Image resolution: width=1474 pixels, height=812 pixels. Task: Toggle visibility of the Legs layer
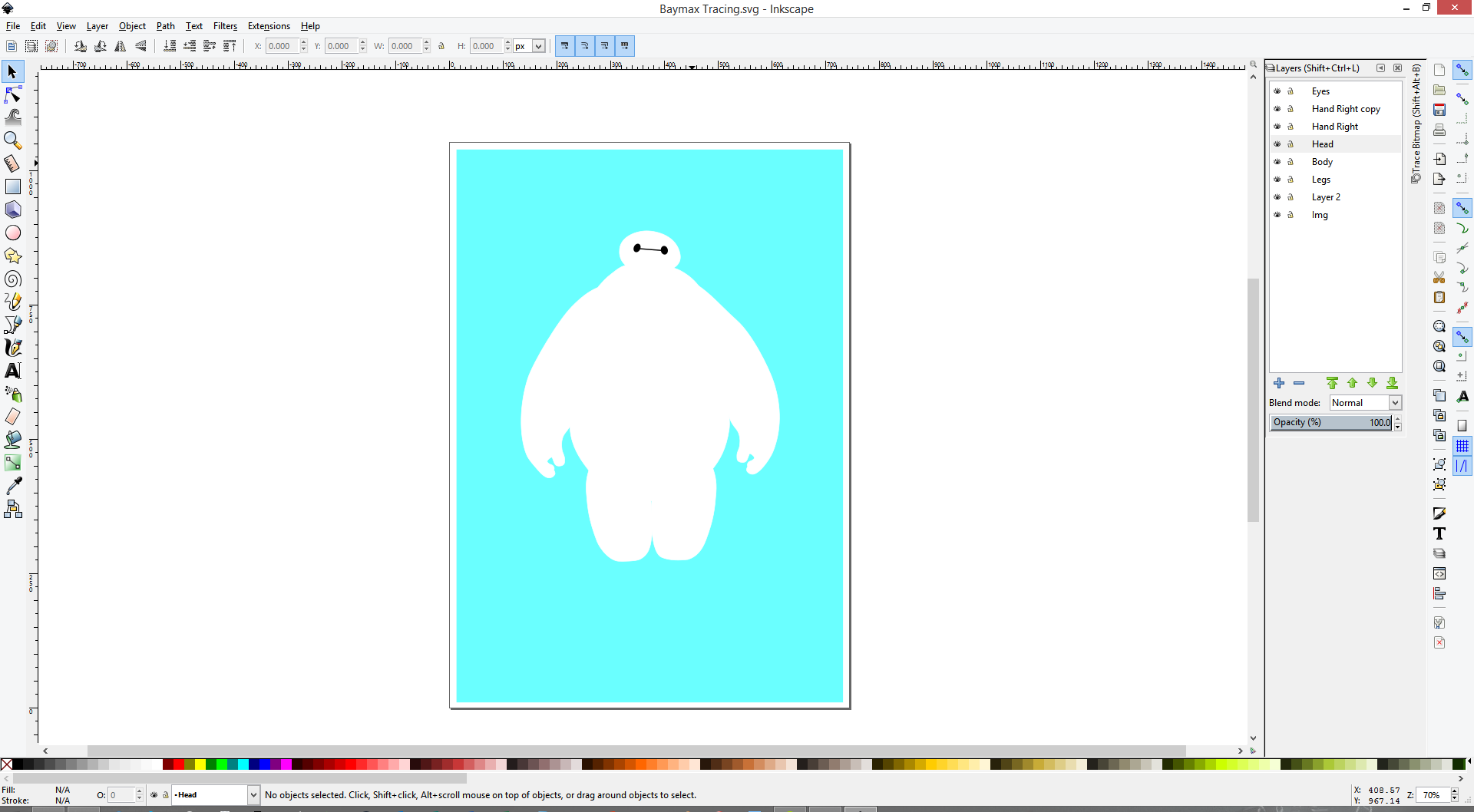(x=1277, y=179)
